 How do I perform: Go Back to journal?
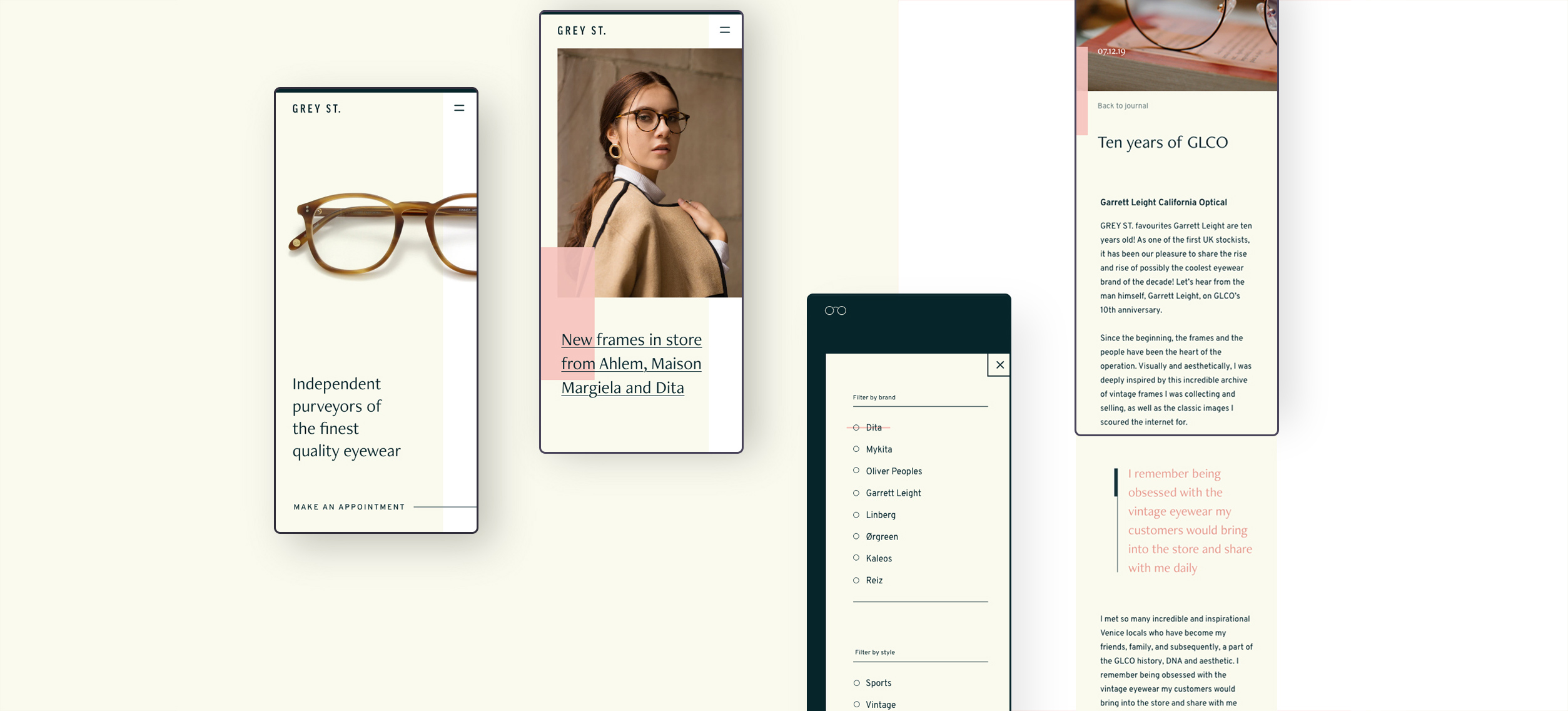coord(1123,106)
